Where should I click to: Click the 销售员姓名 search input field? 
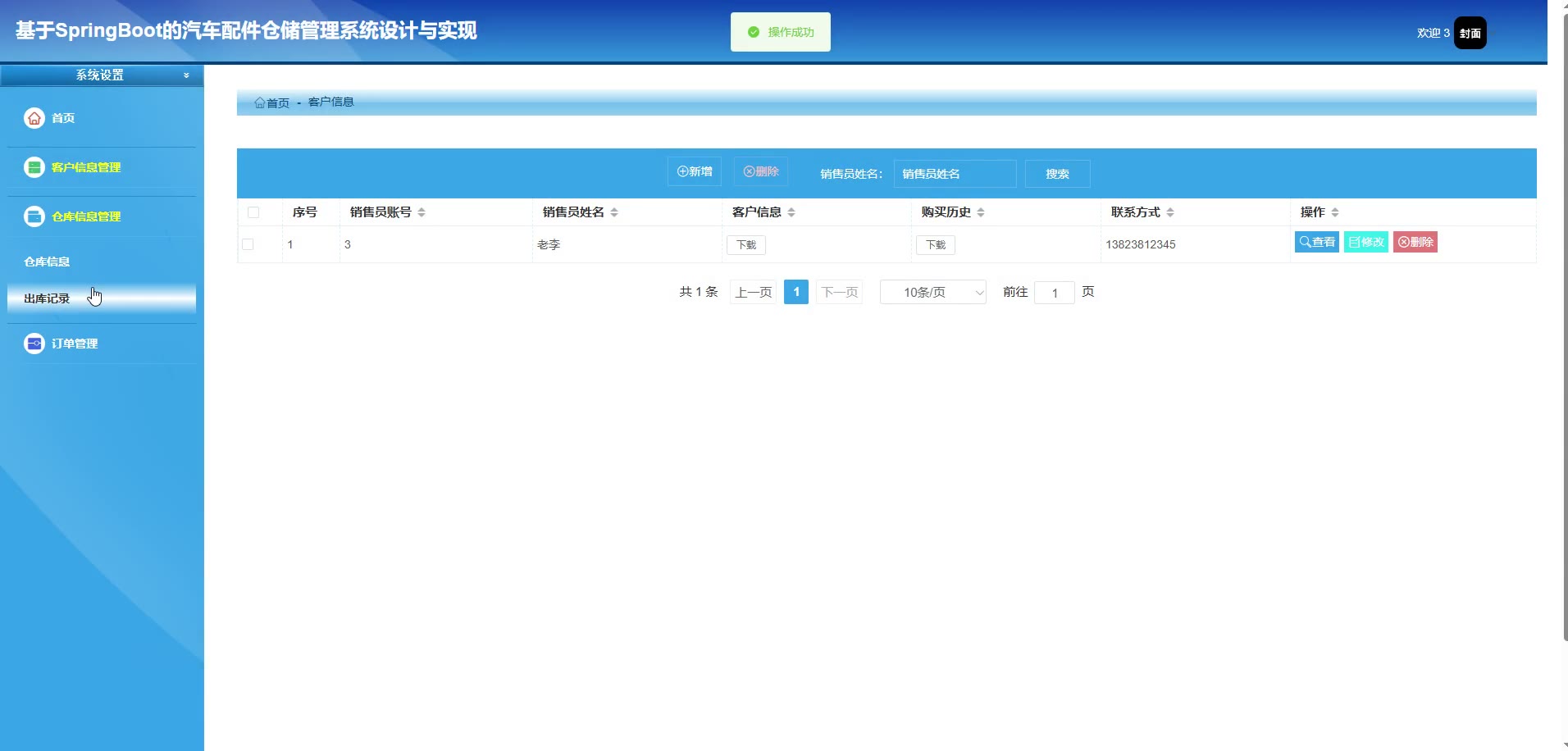pyautogui.click(x=955, y=174)
